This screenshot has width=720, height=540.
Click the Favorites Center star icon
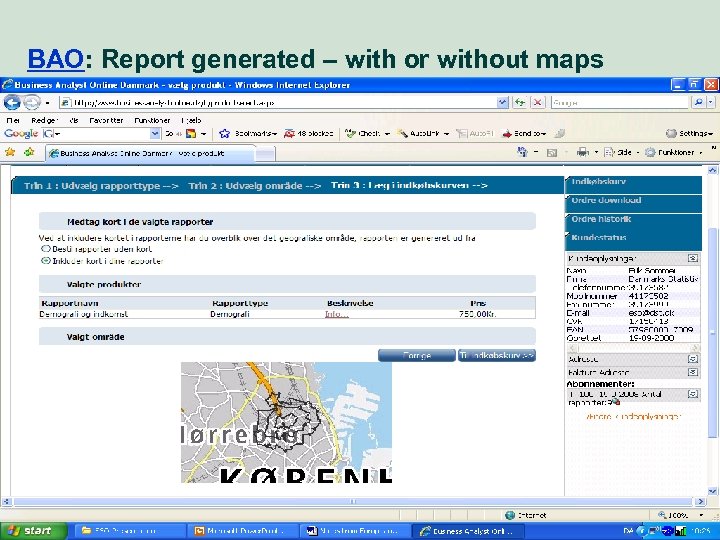(x=10, y=152)
